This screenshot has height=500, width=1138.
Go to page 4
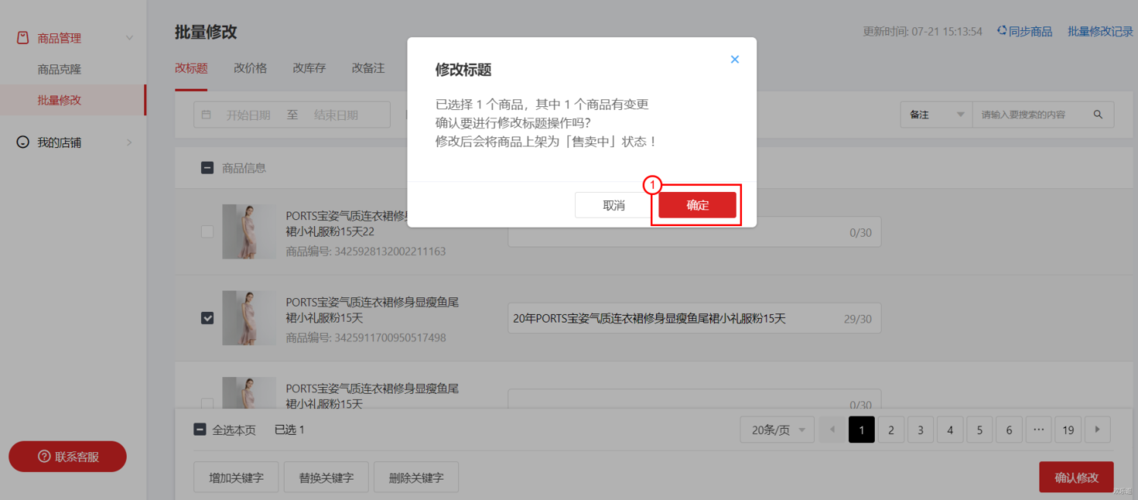950,430
